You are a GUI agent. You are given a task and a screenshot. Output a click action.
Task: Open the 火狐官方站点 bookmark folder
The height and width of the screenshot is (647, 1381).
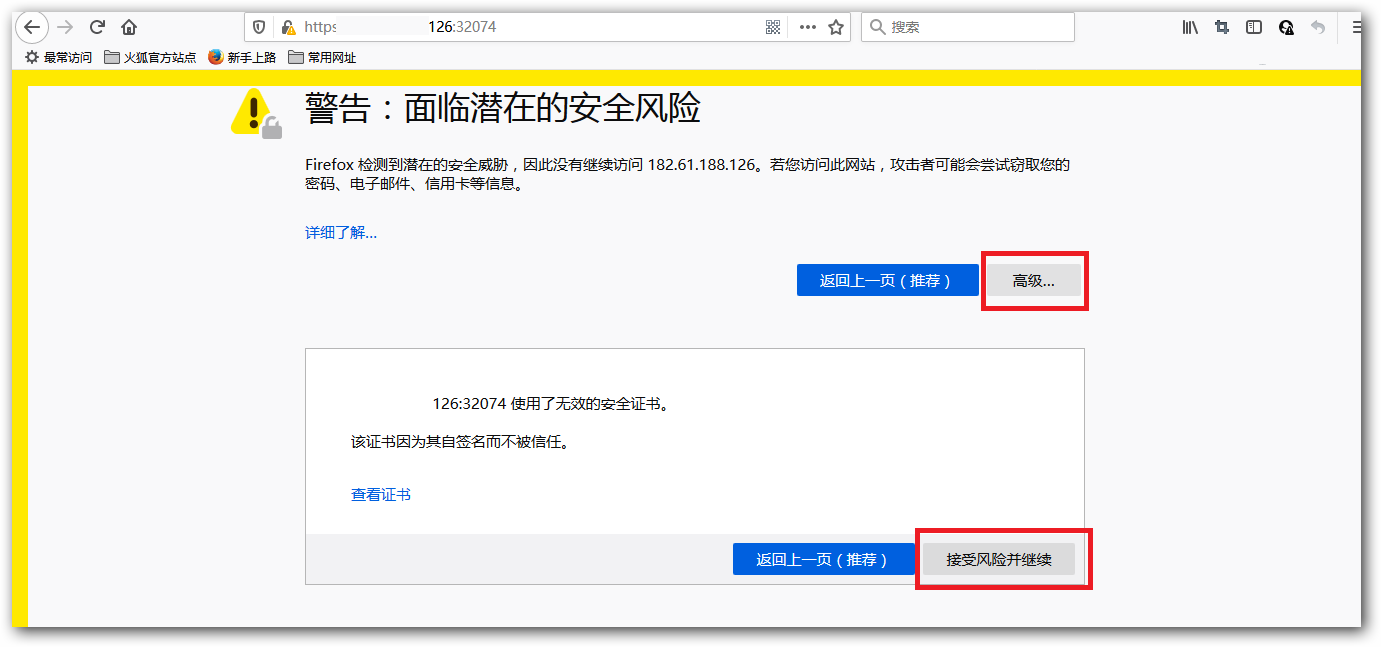click(x=150, y=57)
